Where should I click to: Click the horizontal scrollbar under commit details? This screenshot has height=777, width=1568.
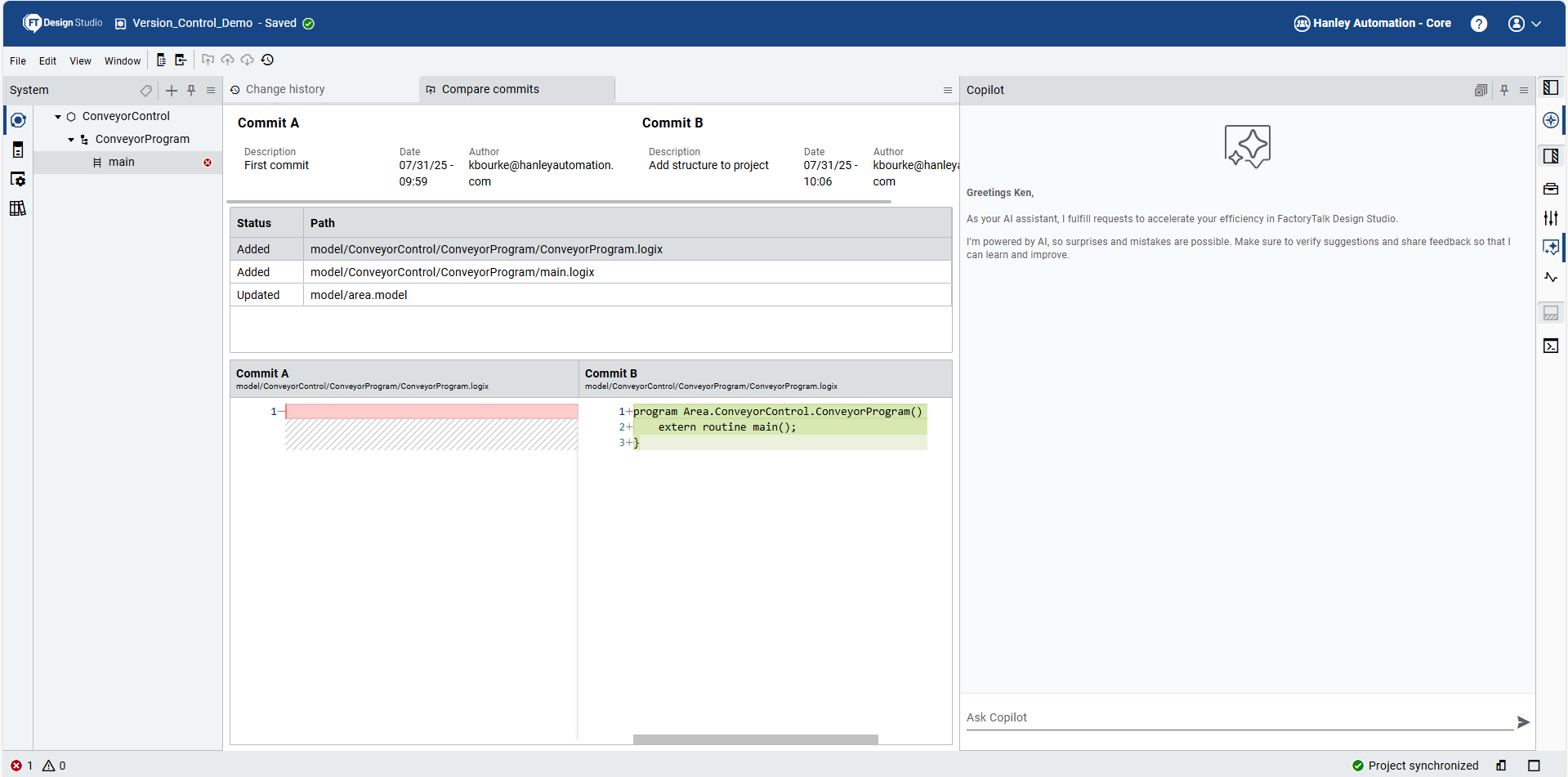559,202
